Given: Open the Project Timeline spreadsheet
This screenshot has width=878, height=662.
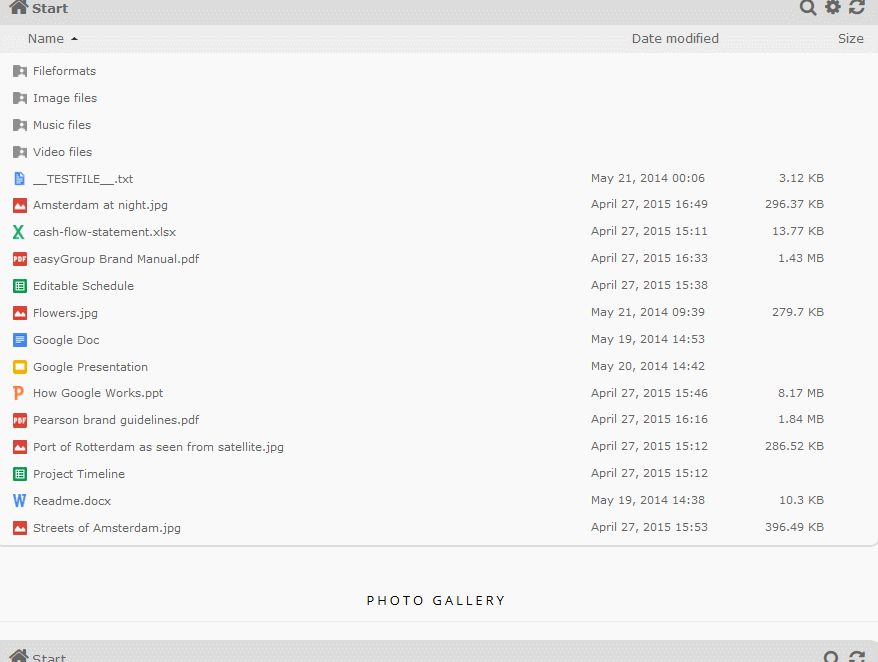Looking at the screenshot, I should pyautogui.click(x=79, y=474).
